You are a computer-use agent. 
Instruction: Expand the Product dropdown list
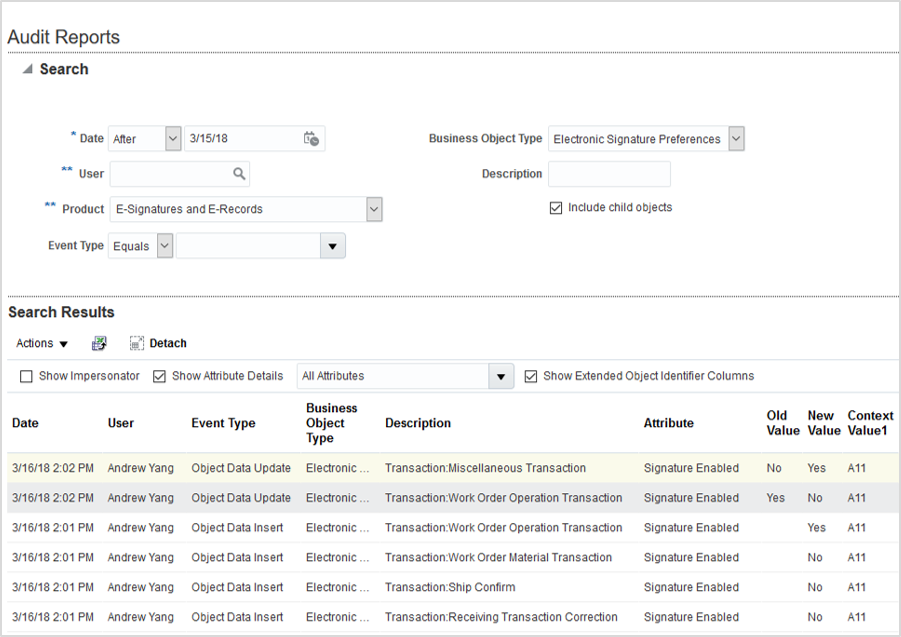[373, 209]
